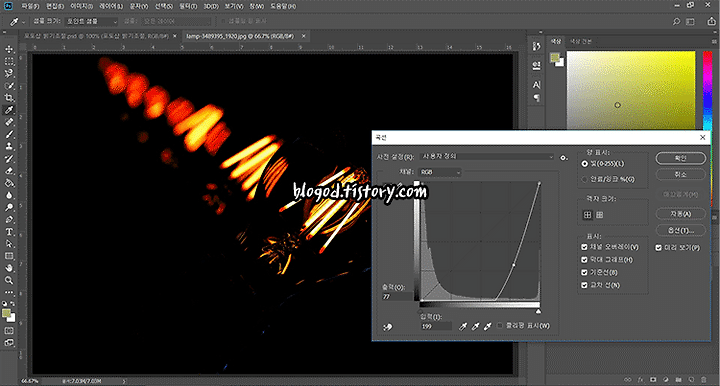Toggle the Channel Overlays (V) checkbox

(x=584, y=247)
